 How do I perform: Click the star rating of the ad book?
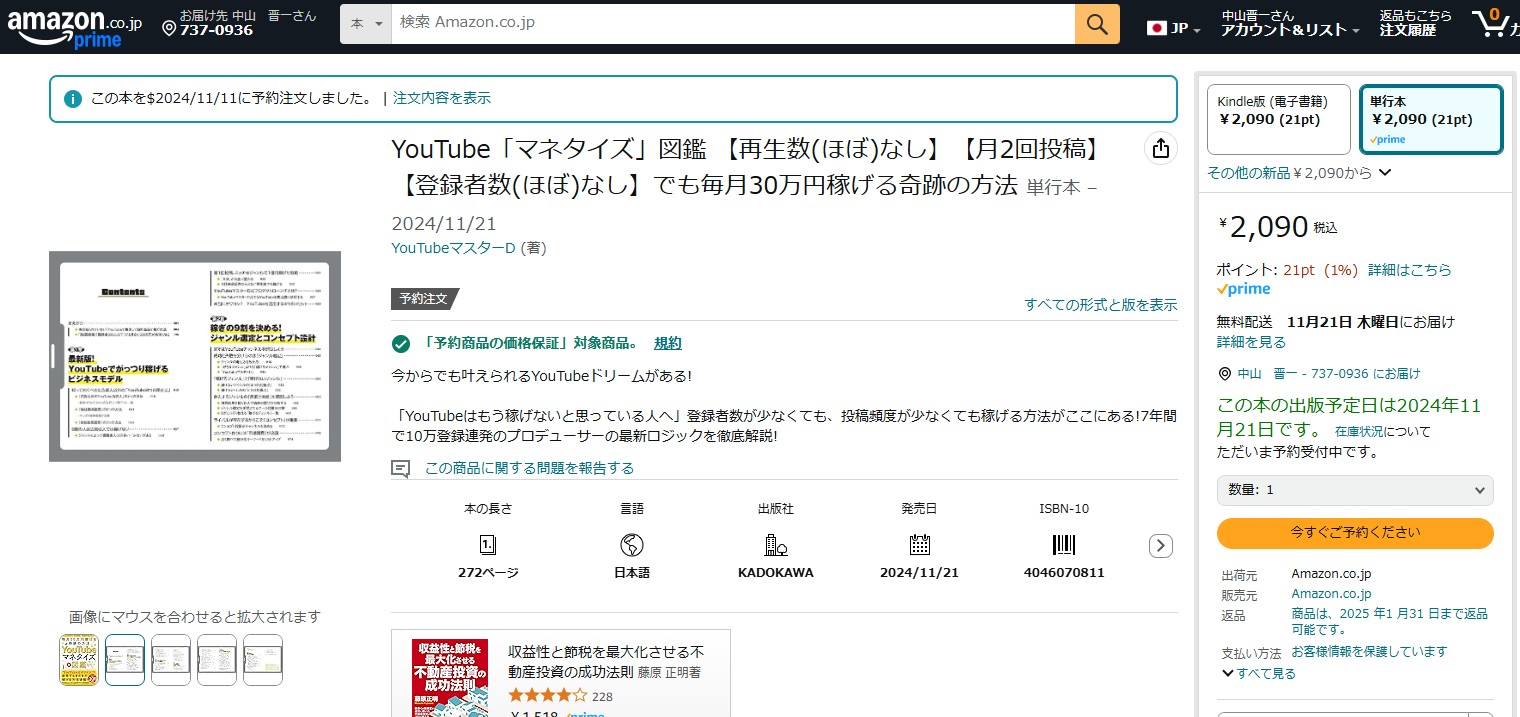click(547, 695)
